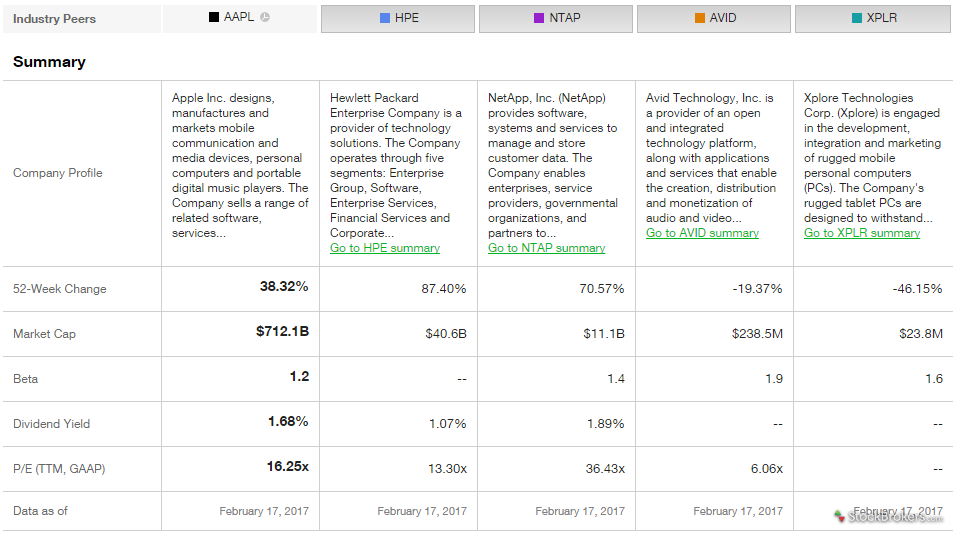Click the Industry Peers header label

(54, 19)
